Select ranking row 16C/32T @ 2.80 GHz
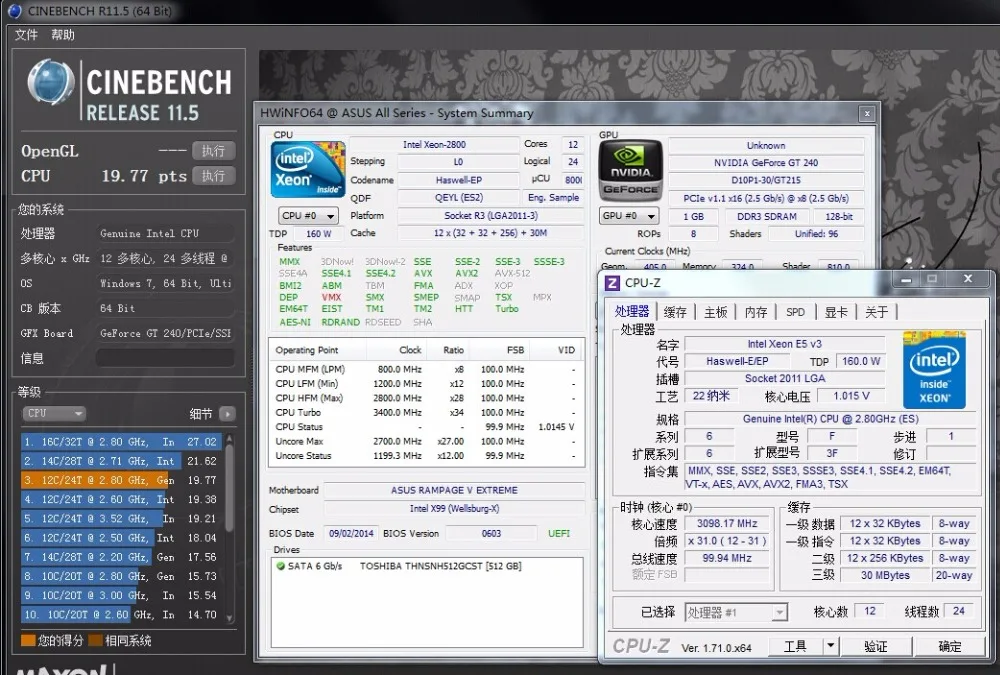 [x=121, y=441]
